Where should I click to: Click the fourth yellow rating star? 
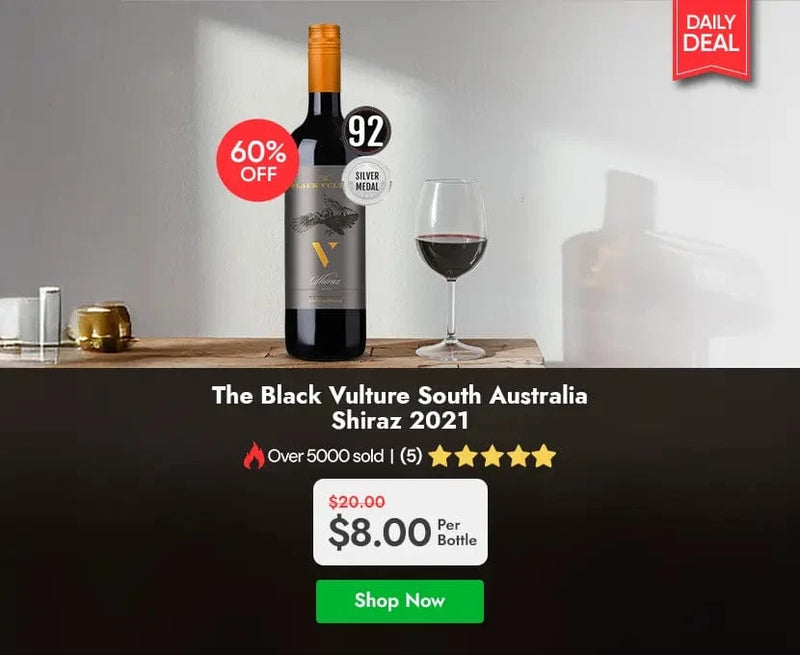(x=518, y=456)
